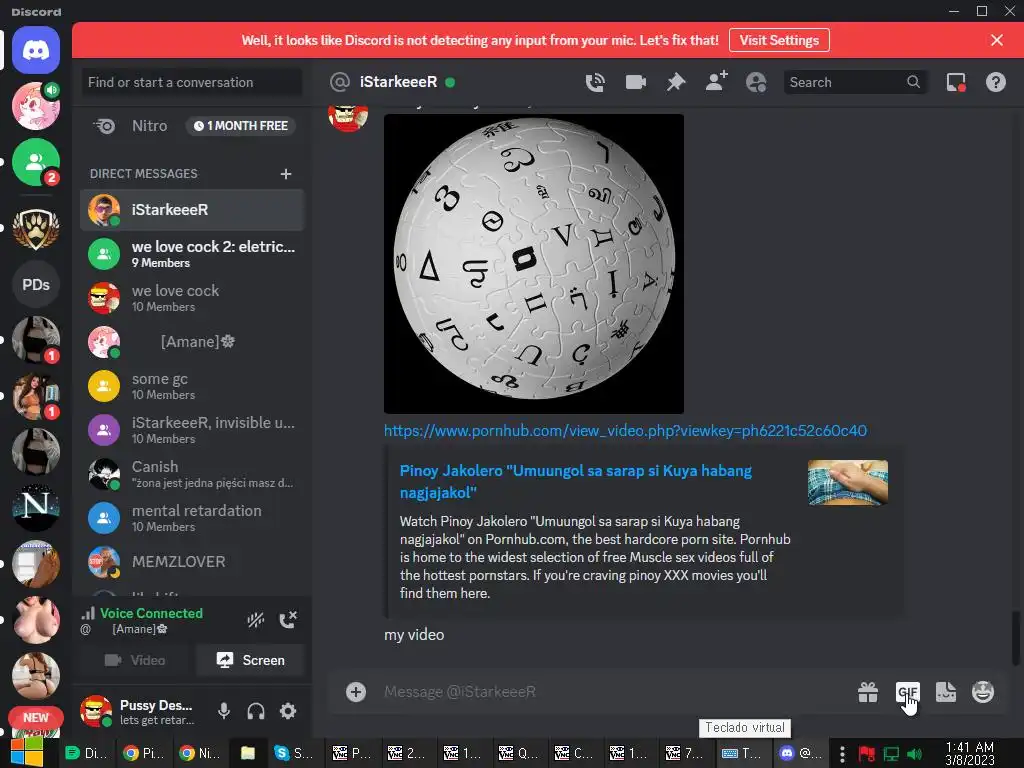Open the Windows Start menu

(x=27, y=752)
